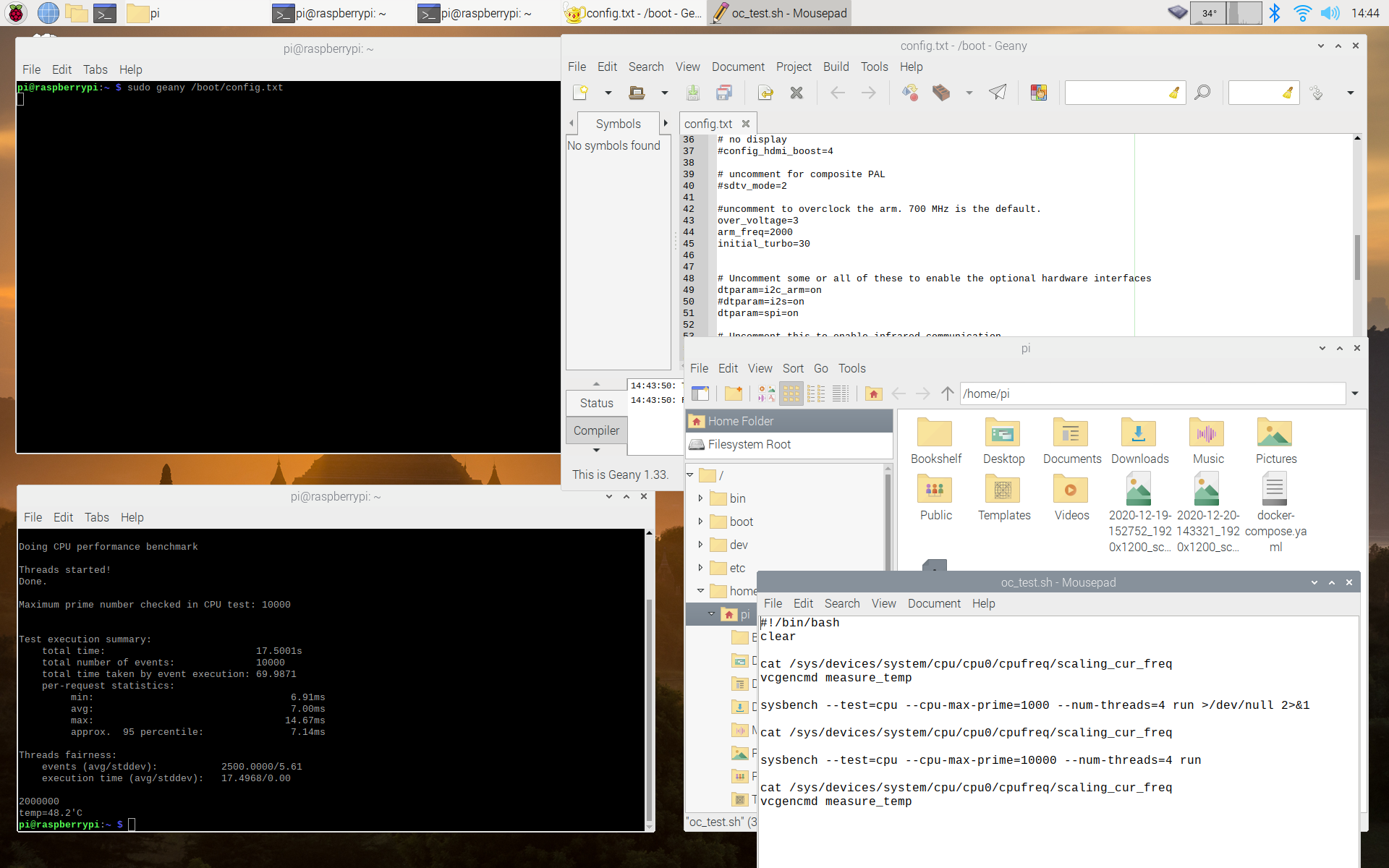Open Mousepad Document menu
Viewport: 1389px width, 868px height.
934,603
